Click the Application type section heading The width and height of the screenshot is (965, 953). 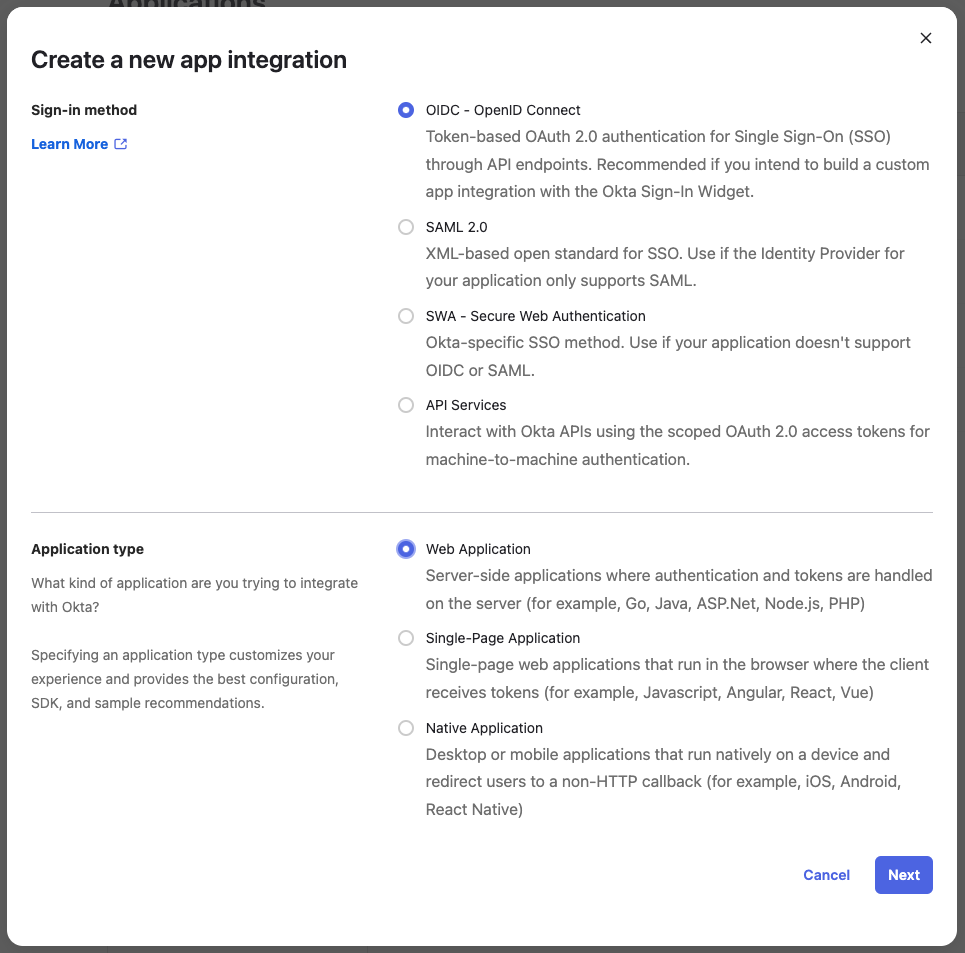pos(87,549)
